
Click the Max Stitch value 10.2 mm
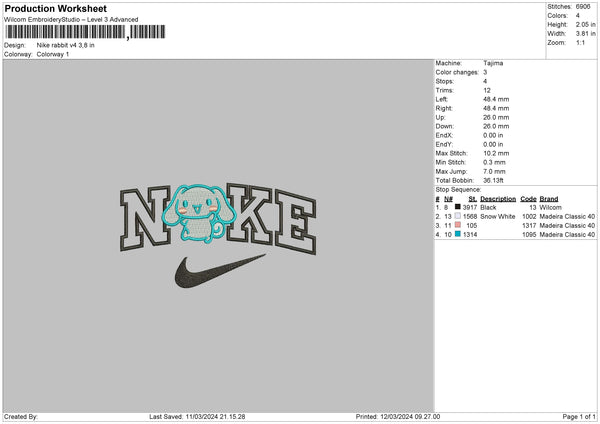pyautogui.click(x=496, y=153)
